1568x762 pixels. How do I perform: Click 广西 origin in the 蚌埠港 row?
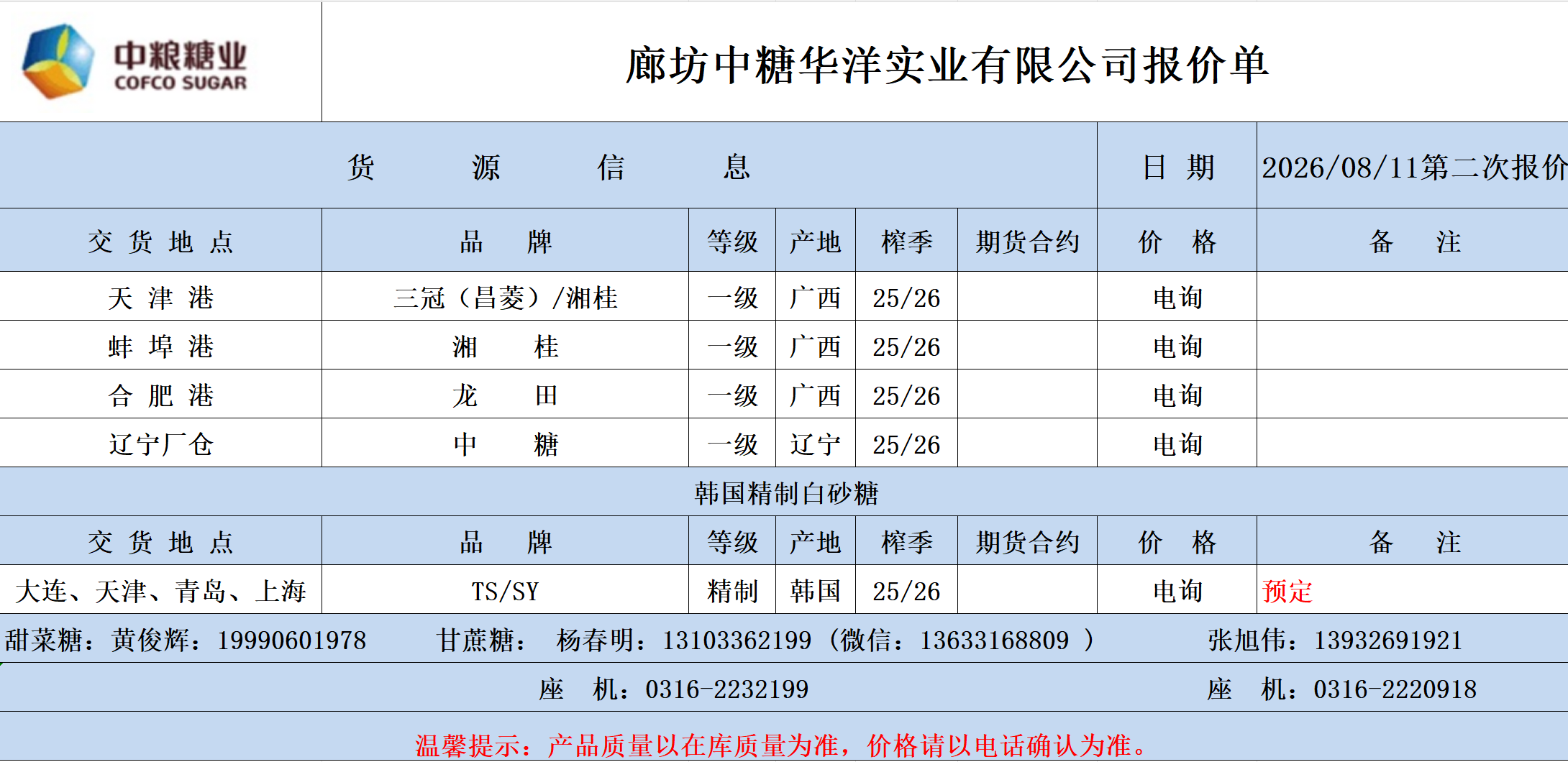click(815, 346)
